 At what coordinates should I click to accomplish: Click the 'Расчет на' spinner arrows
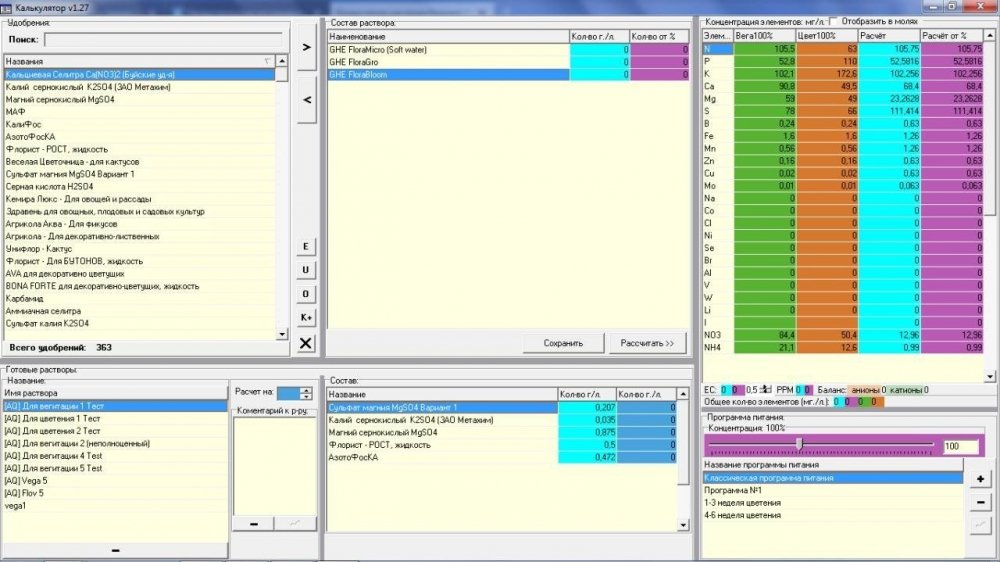306,394
